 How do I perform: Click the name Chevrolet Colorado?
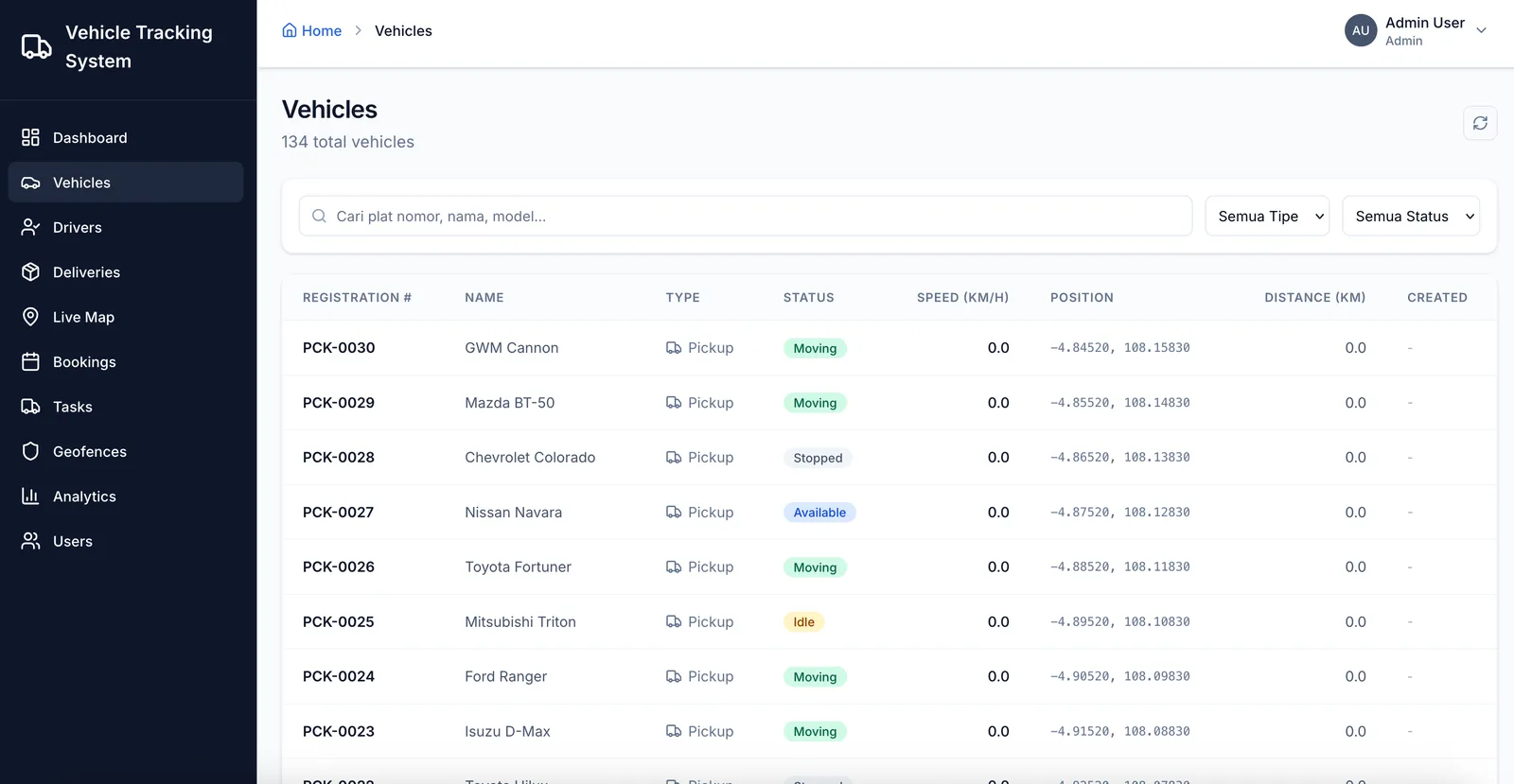pos(530,458)
